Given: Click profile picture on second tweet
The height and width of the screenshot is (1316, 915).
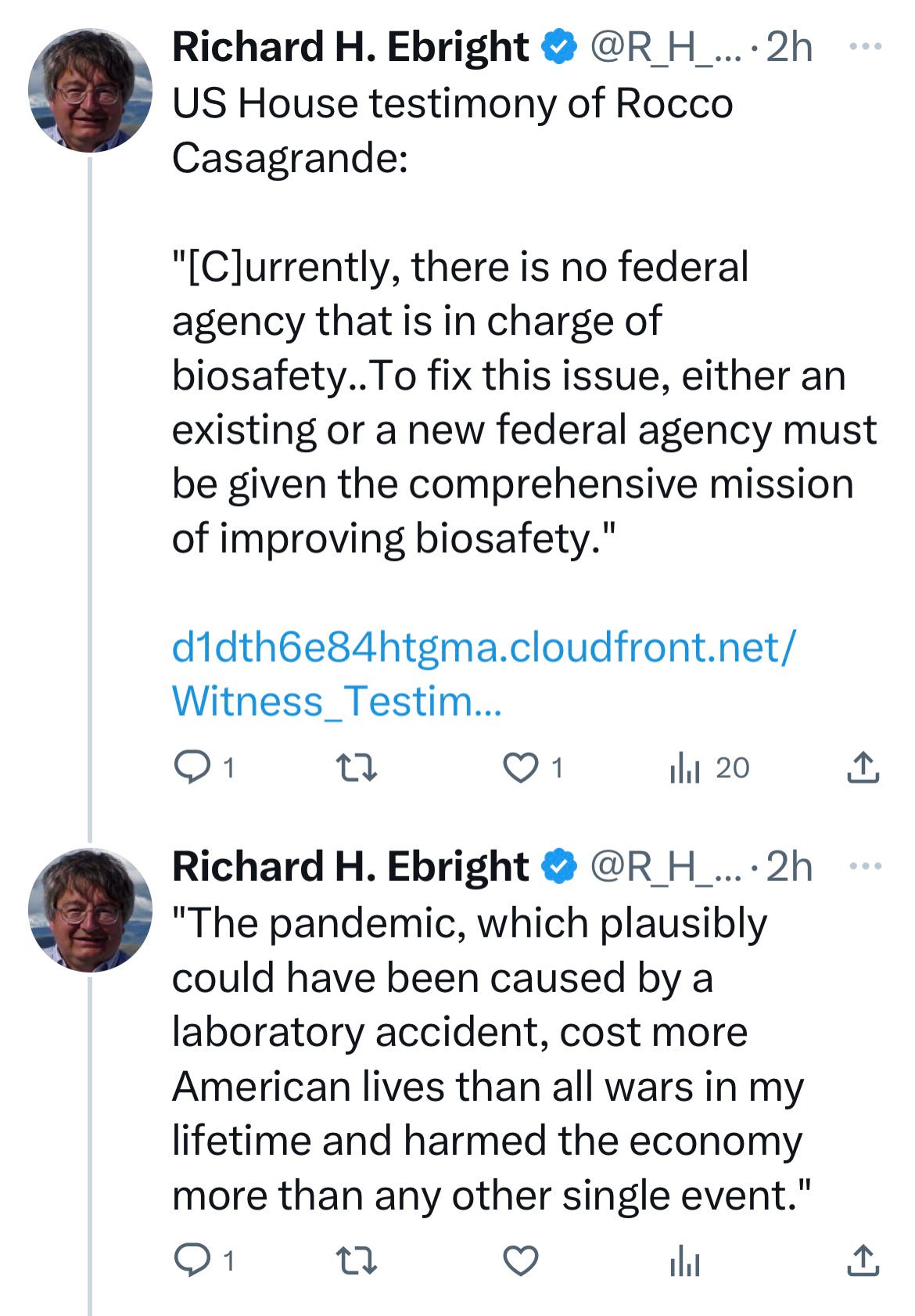Looking at the screenshot, I should [x=90, y=910].
